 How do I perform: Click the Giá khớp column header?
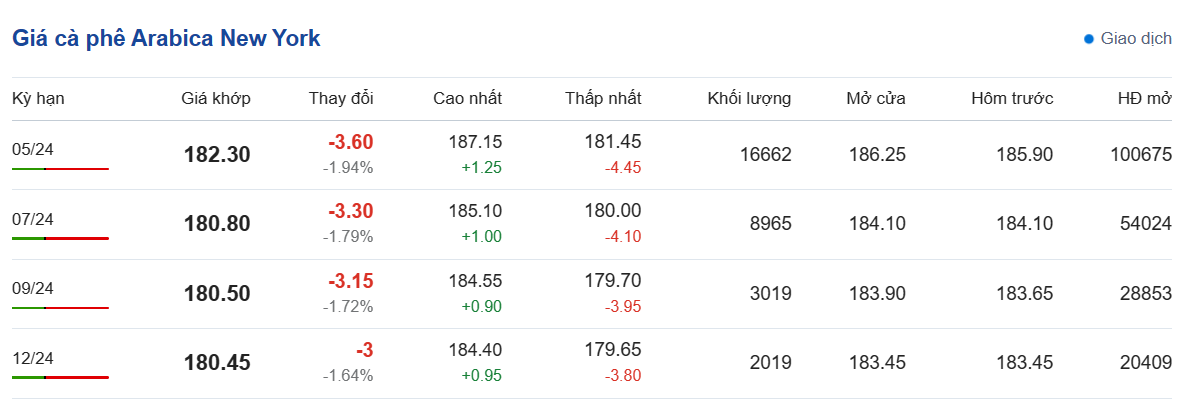tap(216, 98)
